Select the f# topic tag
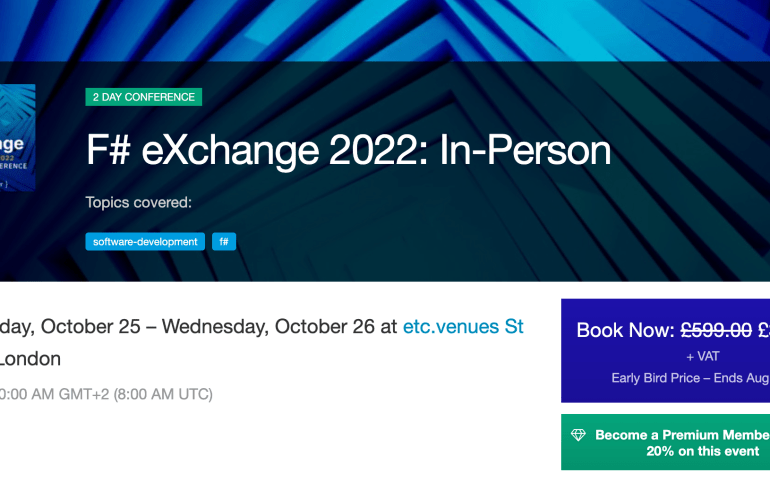Viewport: 770px width, 500px height. (224, 241)
